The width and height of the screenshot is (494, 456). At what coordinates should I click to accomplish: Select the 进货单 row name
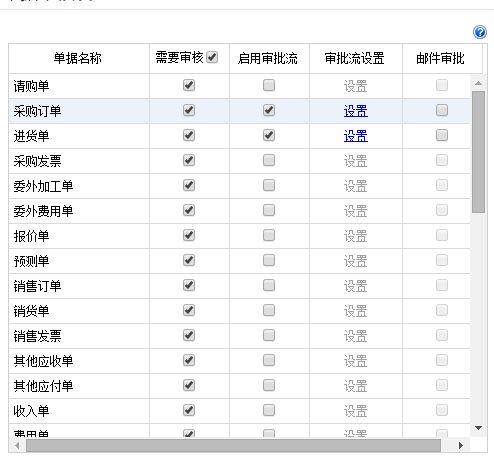pyautogui.click(x=31, y=136)
